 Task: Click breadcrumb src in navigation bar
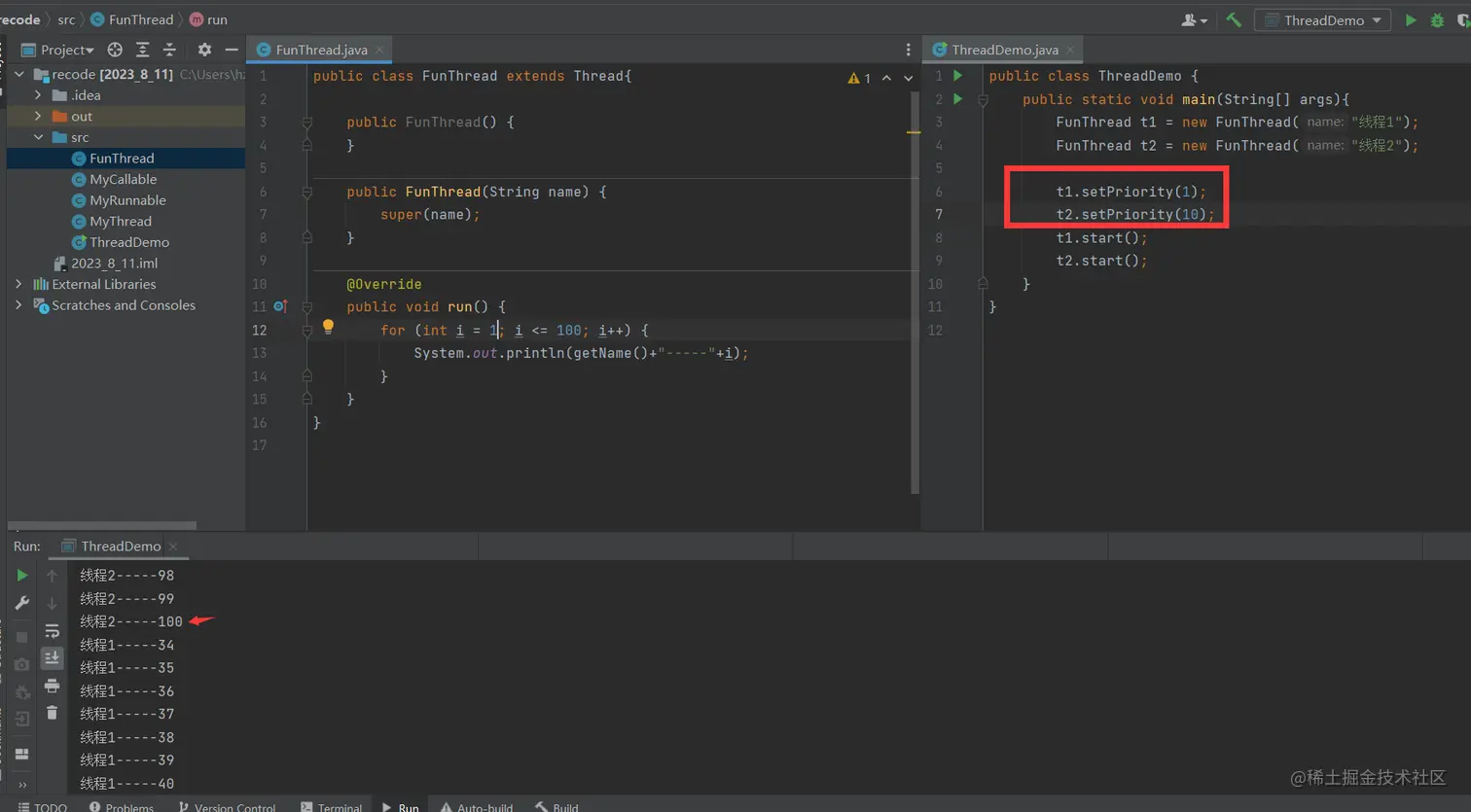66,19
